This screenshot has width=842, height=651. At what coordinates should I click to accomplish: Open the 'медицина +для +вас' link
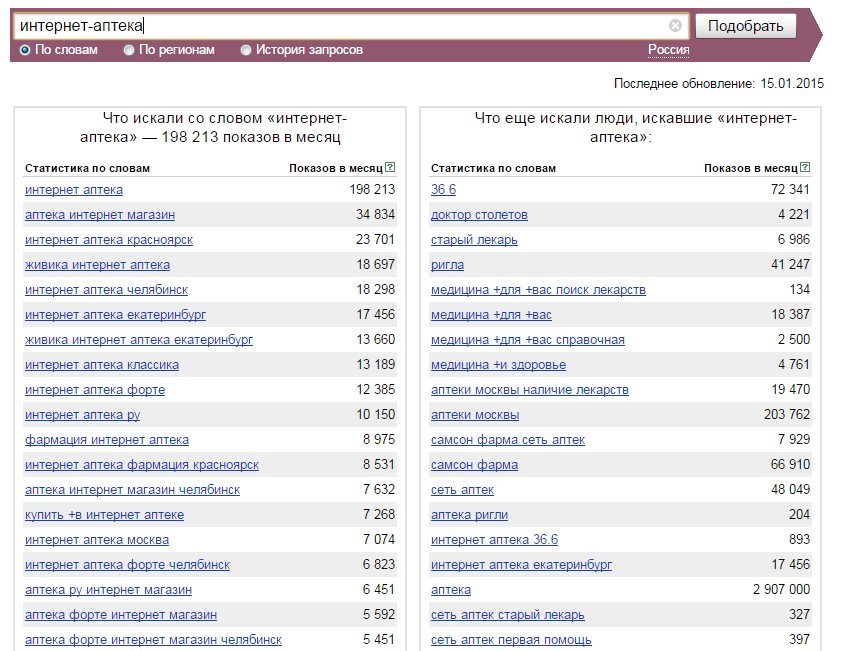pyautogui.click(x=491, y=315)
